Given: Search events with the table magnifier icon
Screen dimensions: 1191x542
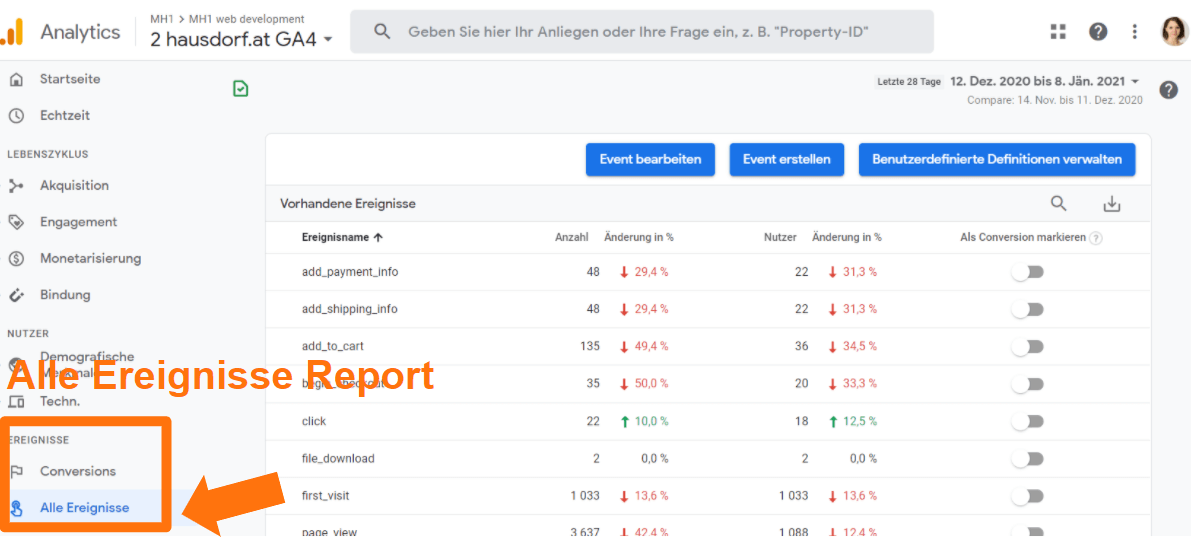Looking at the screenshot, I should point(1058,203).
